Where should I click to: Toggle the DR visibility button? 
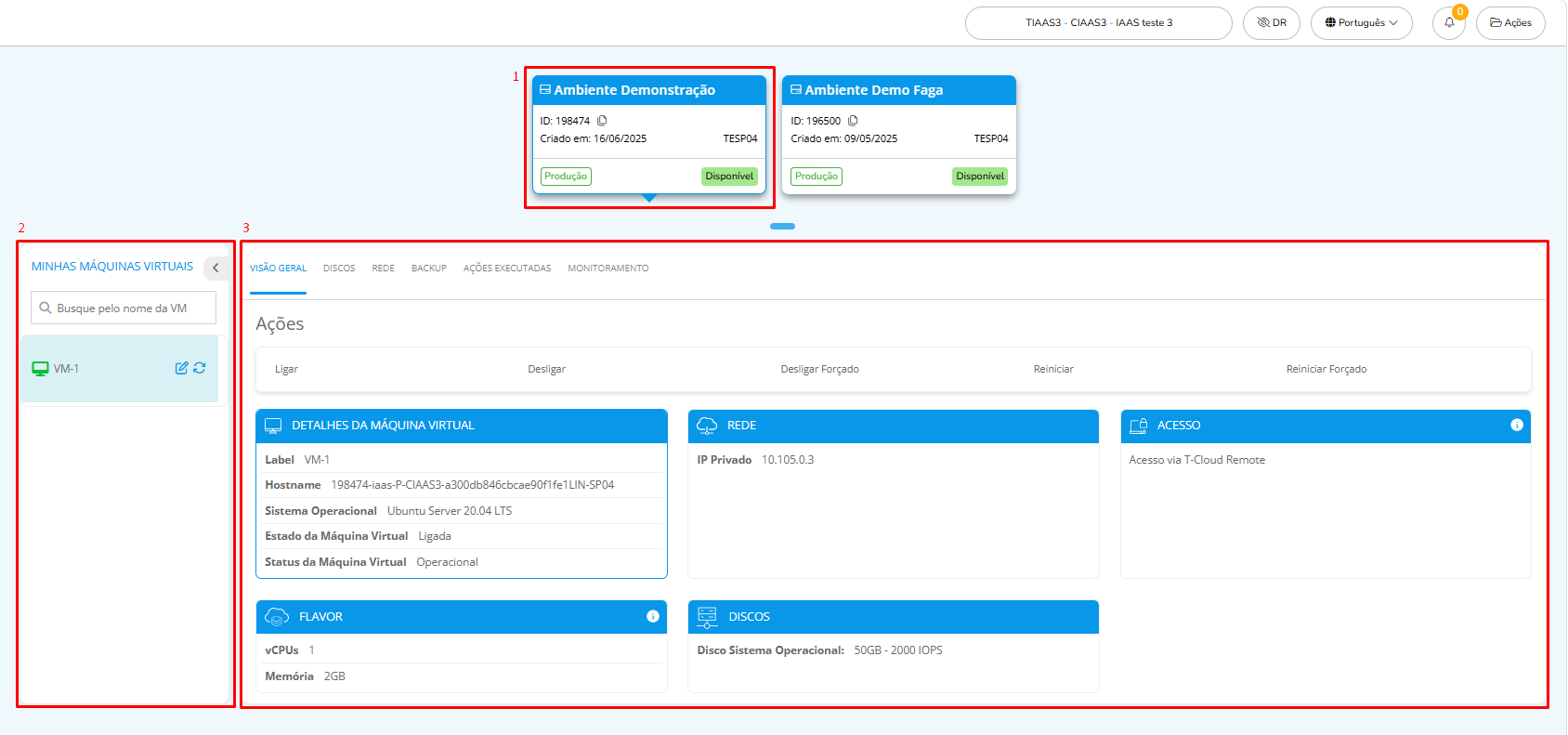pos(1272,22)
